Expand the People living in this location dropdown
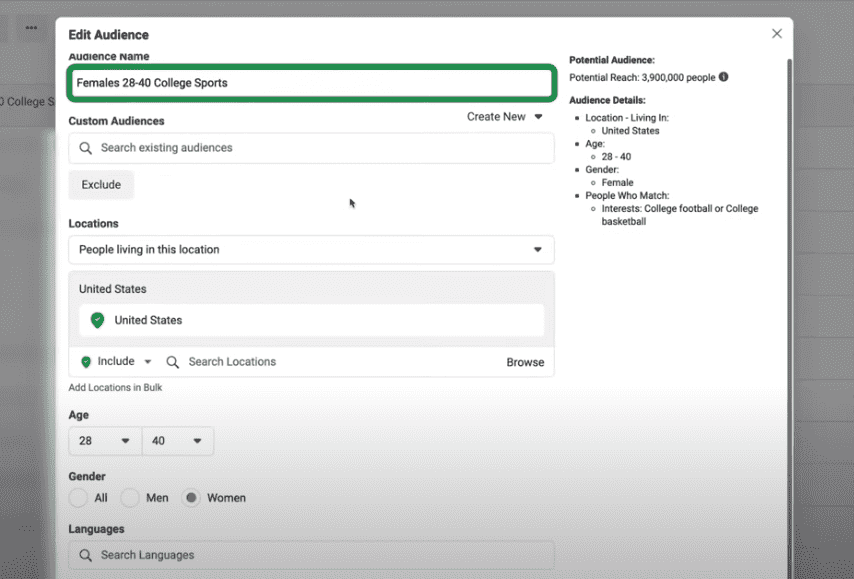Image resolution: width=854 pixels, height=579 pixels. click(x=312, y=249)
